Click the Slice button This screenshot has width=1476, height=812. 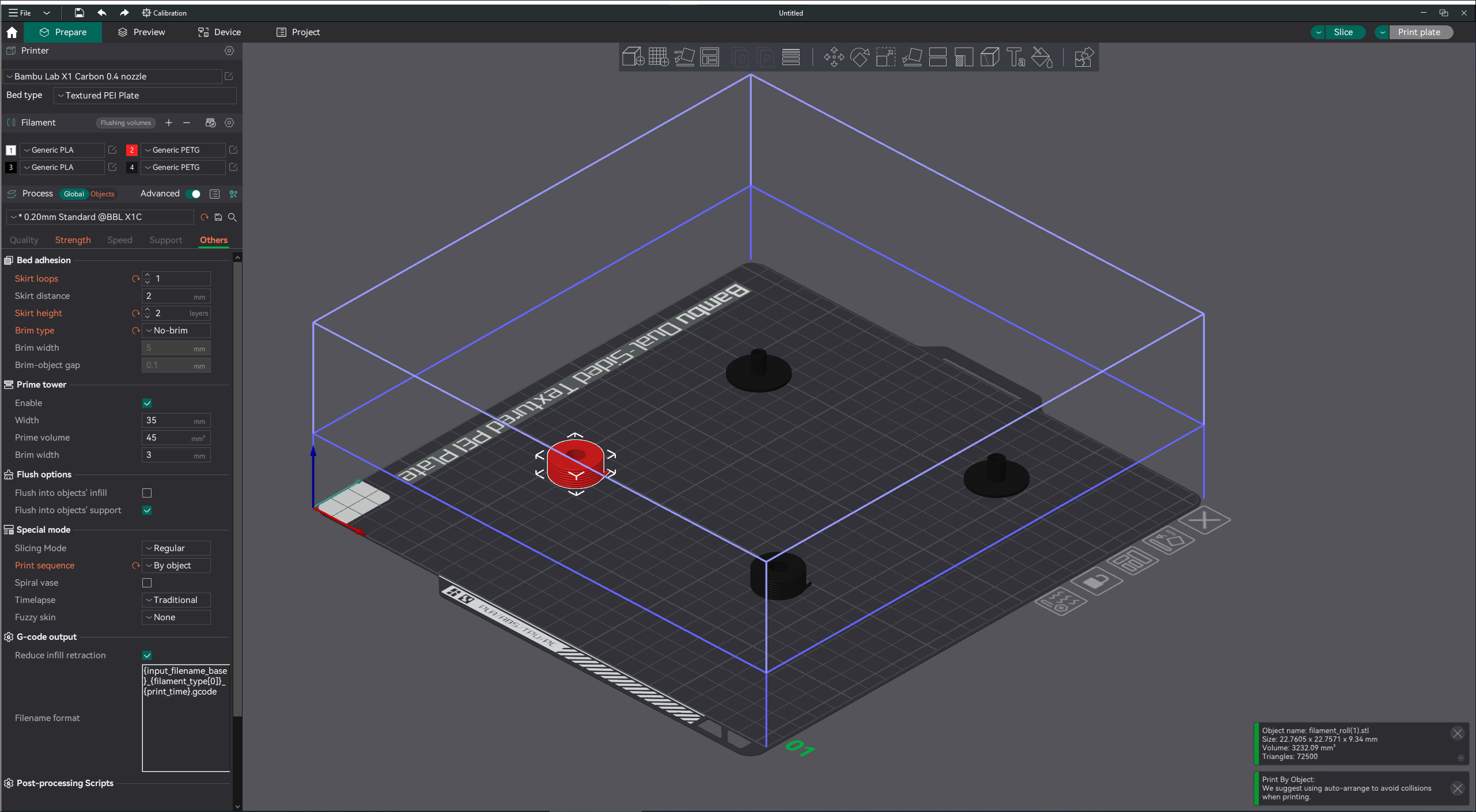pos(1343,32)
